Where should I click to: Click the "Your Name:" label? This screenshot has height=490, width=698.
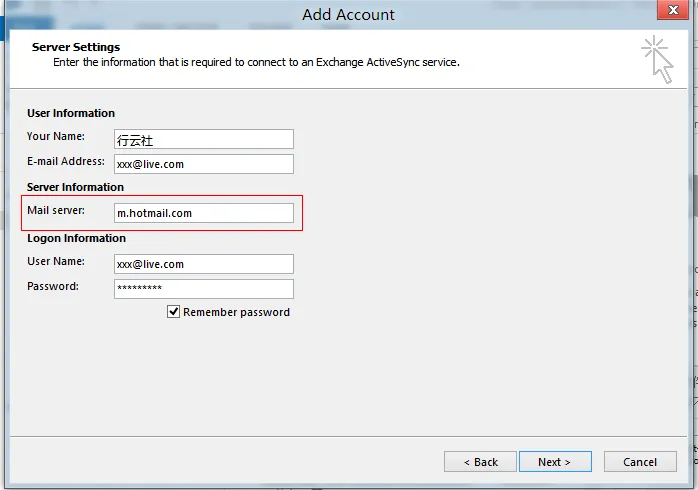[x=56, y=136]
